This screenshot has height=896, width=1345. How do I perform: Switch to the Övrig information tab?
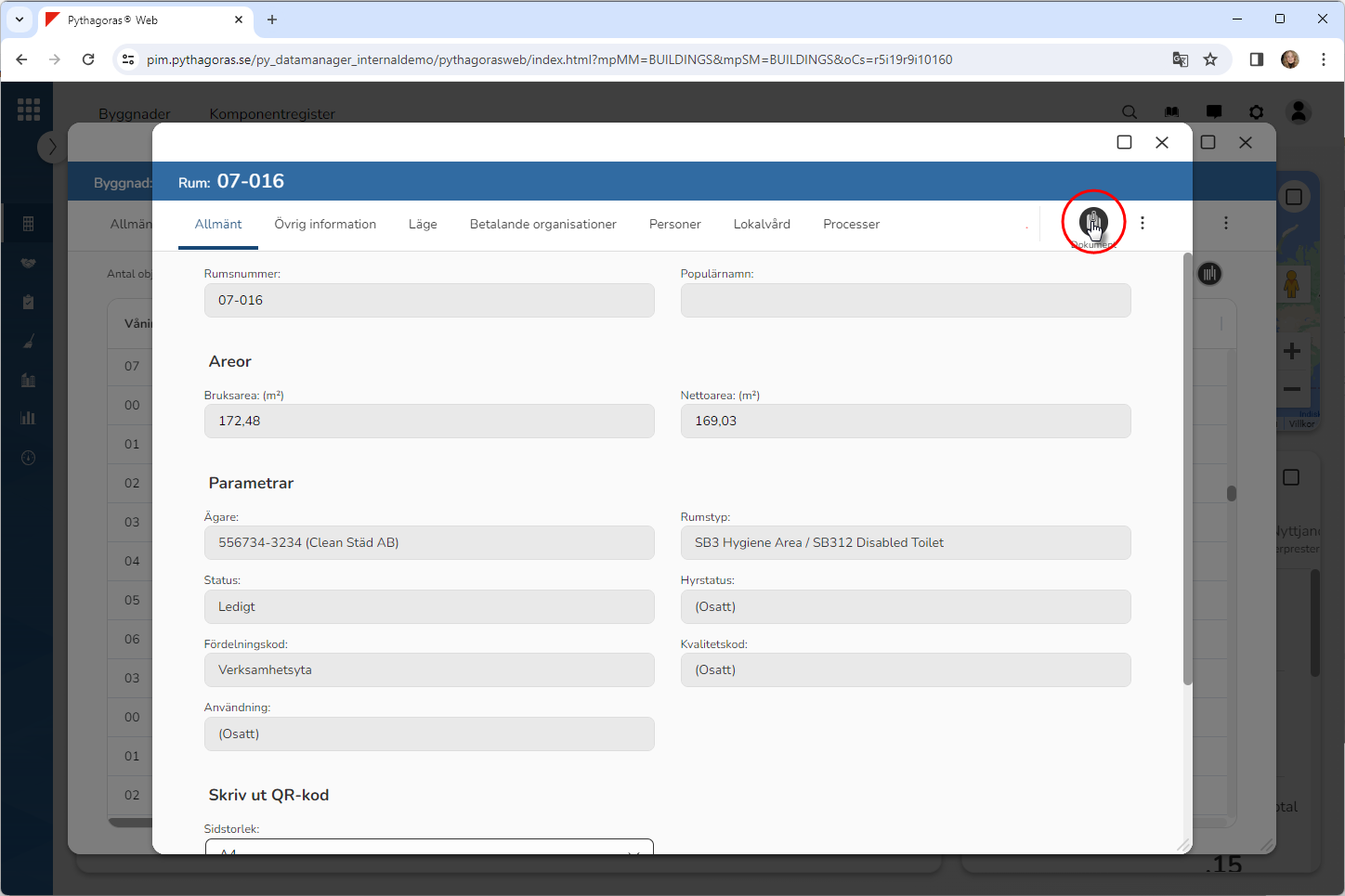tap(325, 225)
